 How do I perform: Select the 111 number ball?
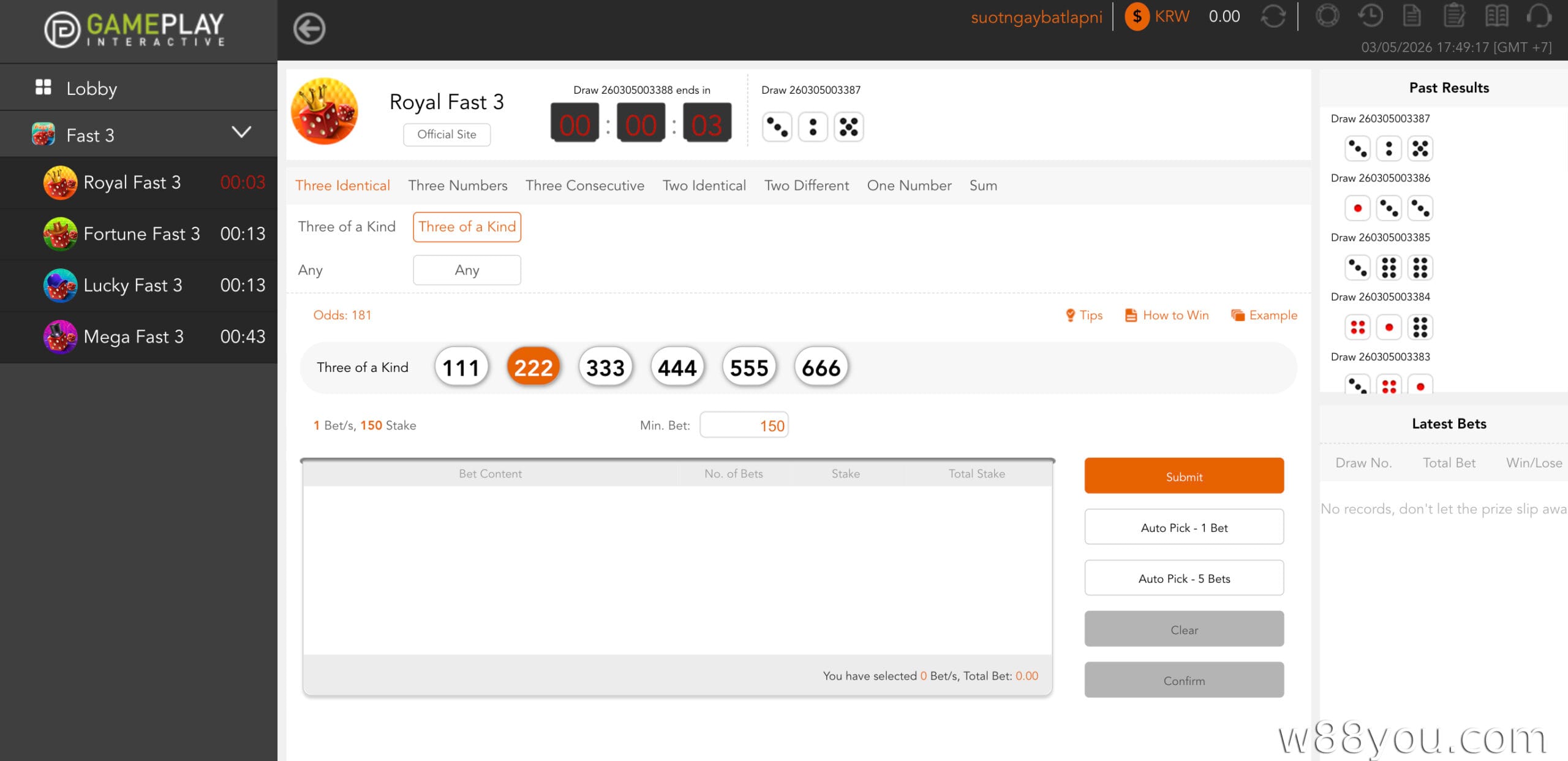[461, 368]
